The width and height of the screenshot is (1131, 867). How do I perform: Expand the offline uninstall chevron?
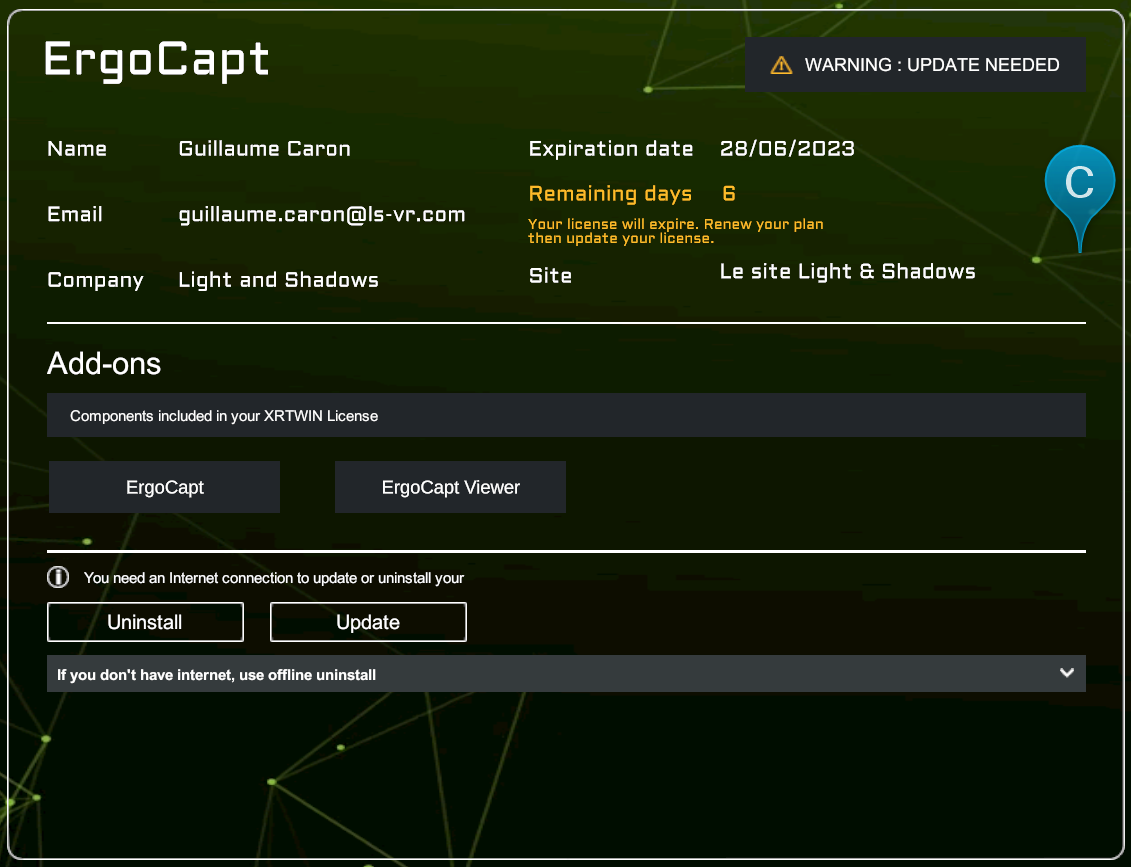1067,673
